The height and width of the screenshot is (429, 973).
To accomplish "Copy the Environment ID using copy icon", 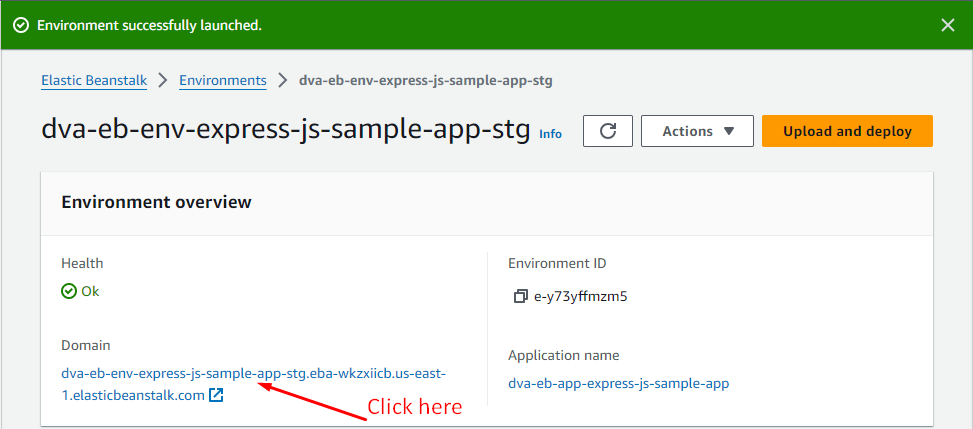I will tap(519, 296).
